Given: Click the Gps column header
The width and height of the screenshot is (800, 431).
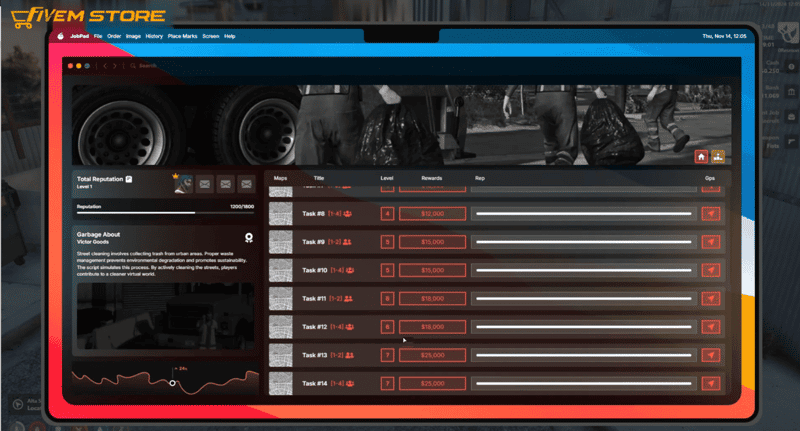Looking at the screenshot, I should pos(710,178).
